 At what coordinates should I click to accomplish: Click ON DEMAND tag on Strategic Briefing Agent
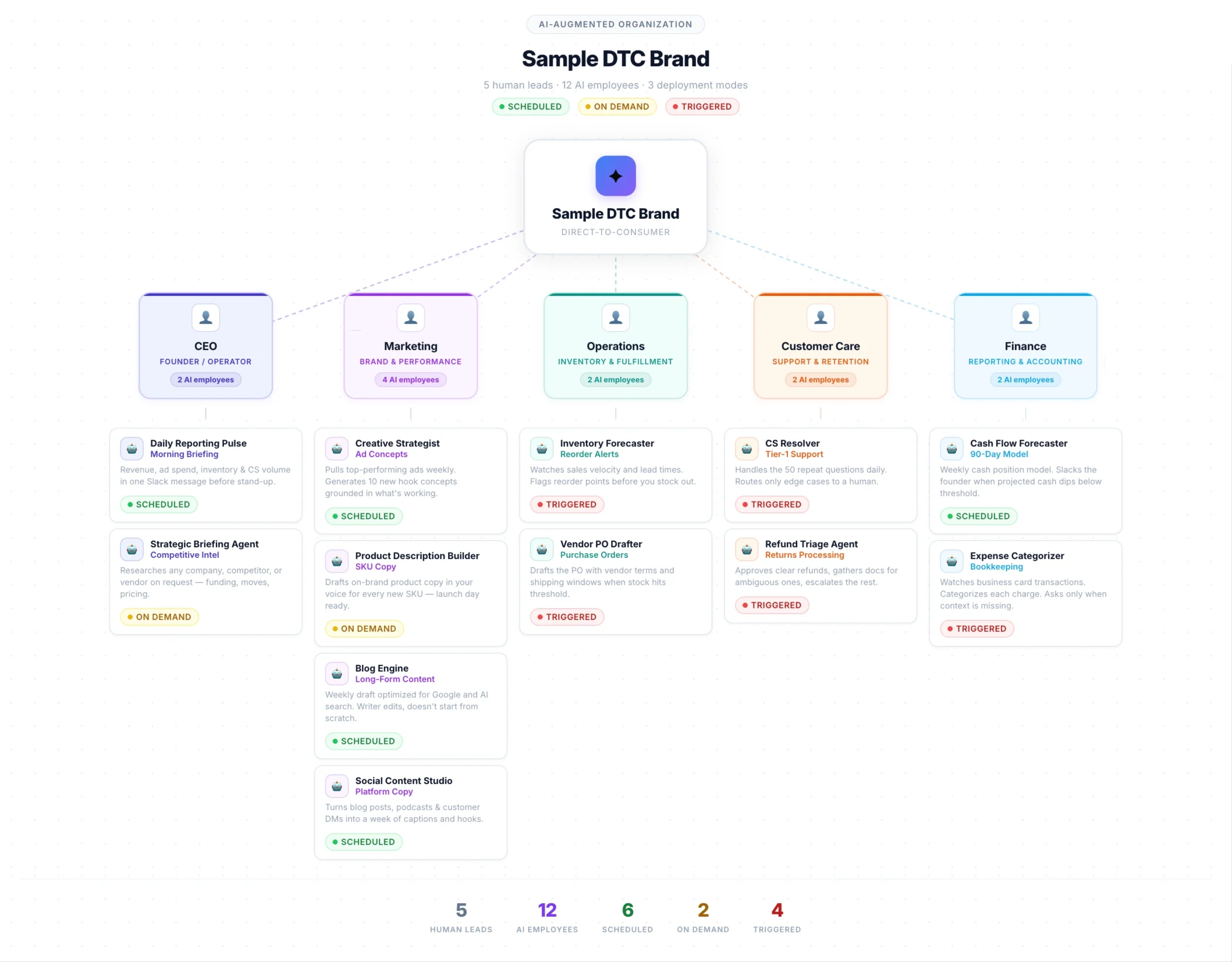159,617
